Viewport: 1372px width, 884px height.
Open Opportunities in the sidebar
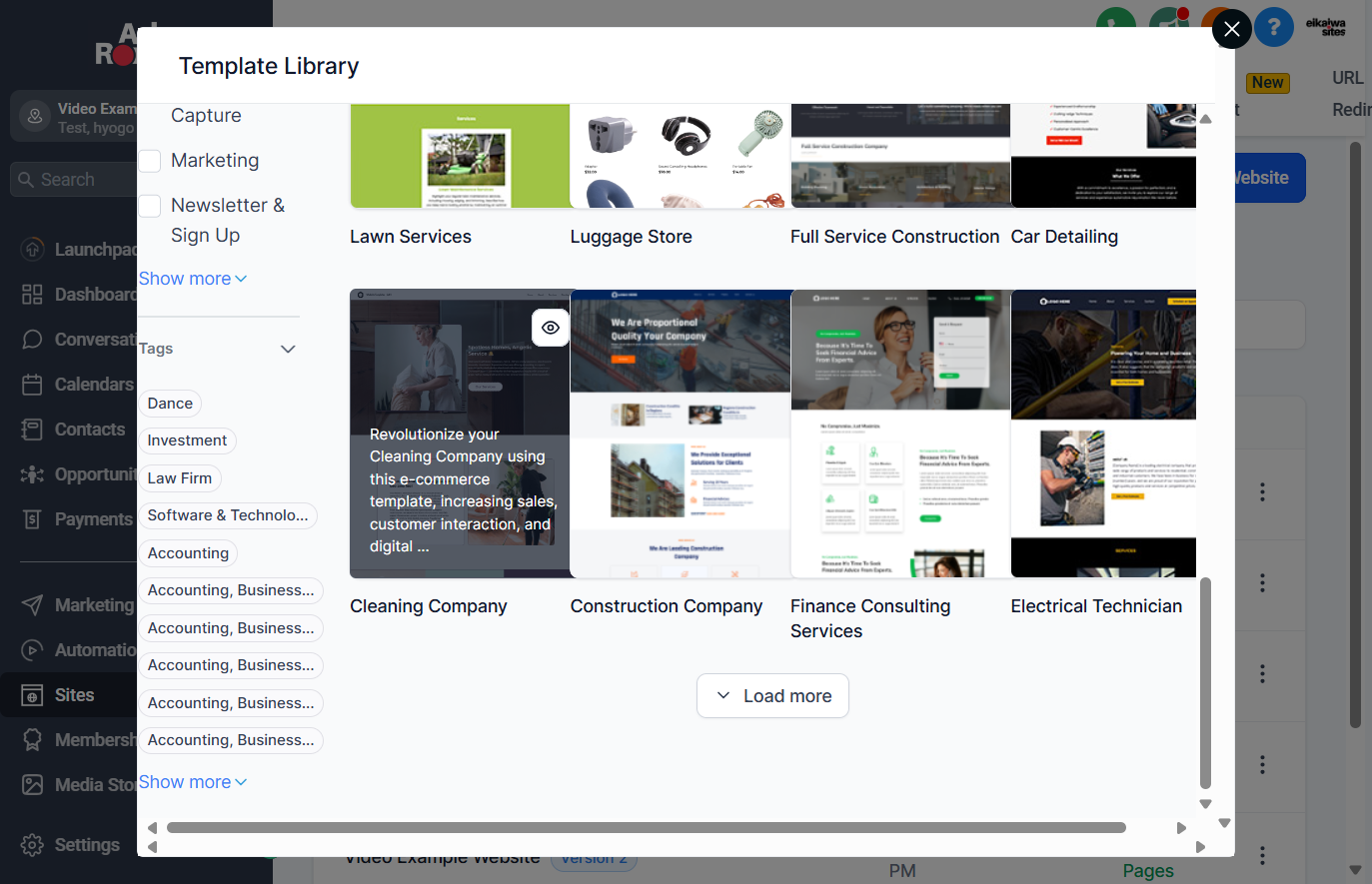[78, 474]
